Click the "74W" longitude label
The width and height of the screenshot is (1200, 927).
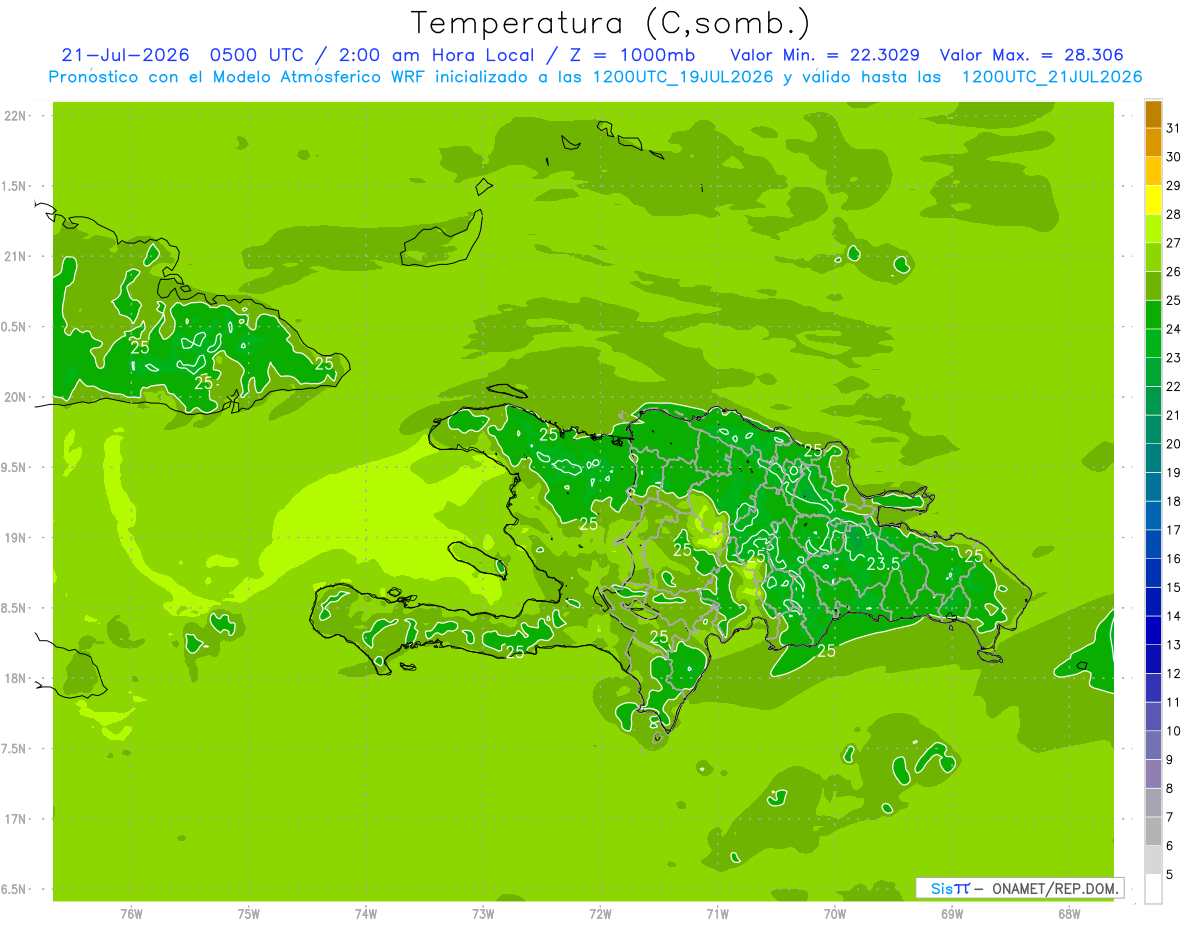tap(366, 913)
